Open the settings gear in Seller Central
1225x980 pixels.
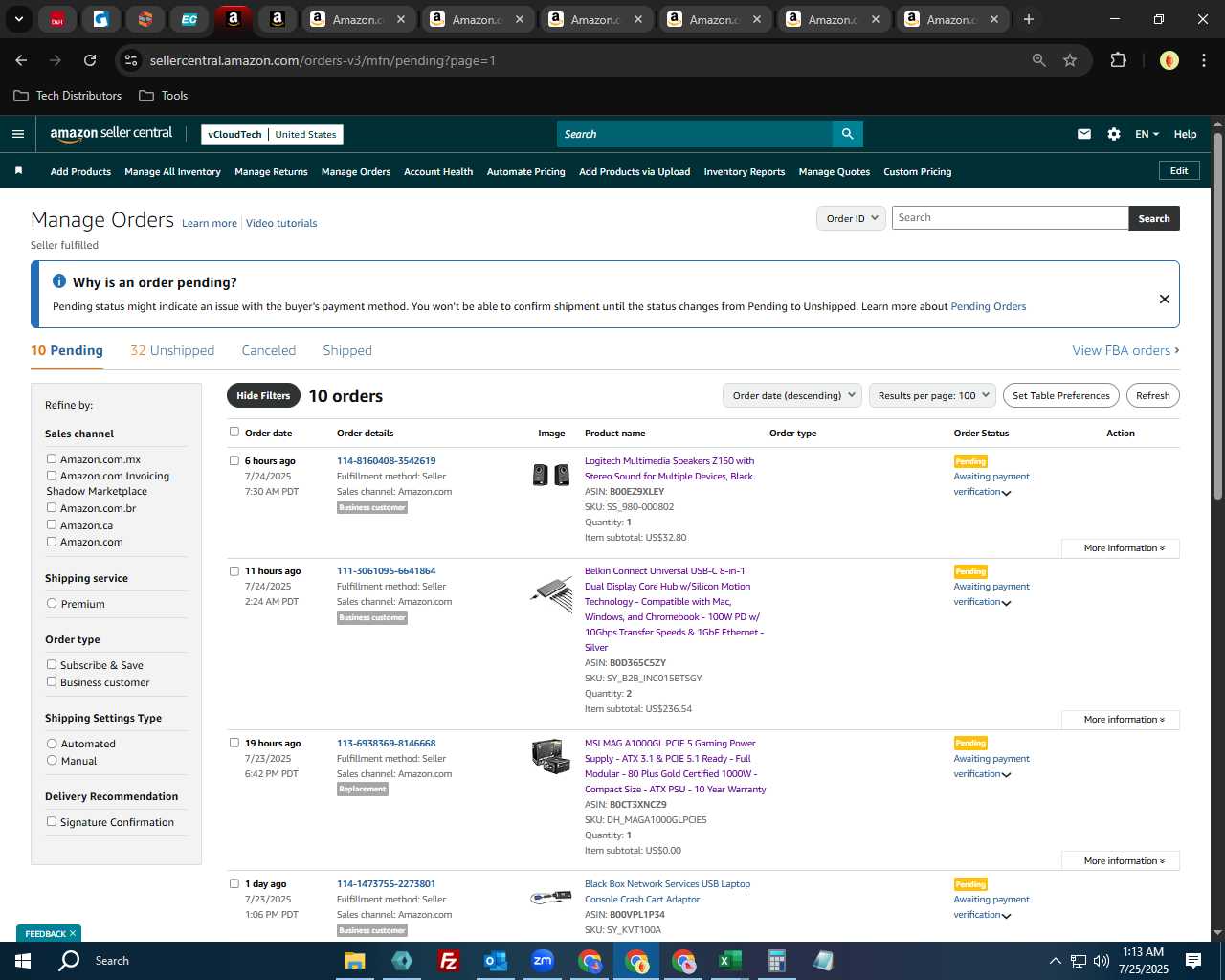tap(1114, 134)
